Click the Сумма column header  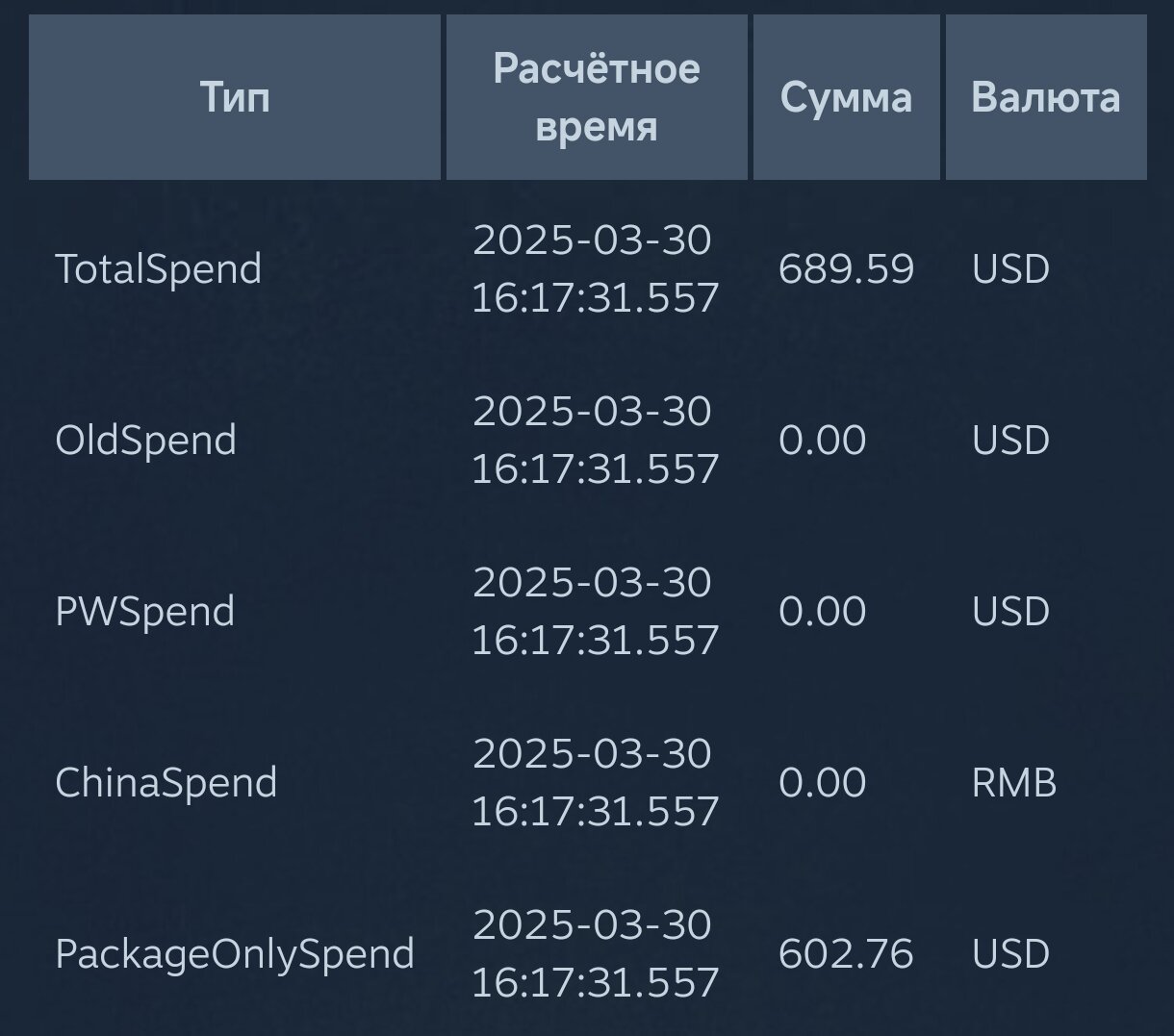[x=846, y=97]
